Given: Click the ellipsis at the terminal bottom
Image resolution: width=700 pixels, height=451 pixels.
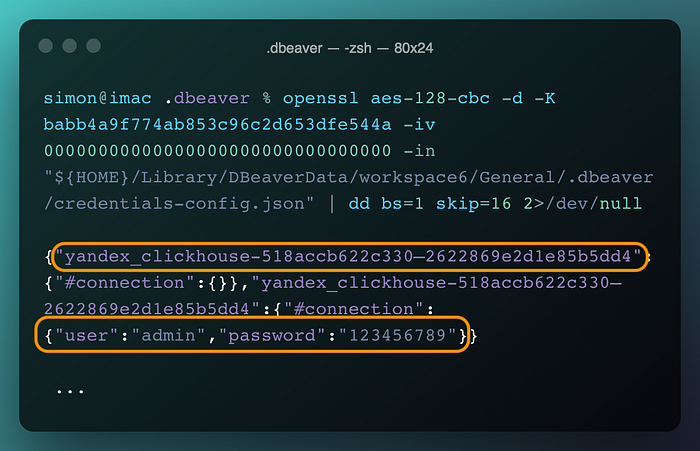Looking at the screenshot, I should tap(70, 392).
